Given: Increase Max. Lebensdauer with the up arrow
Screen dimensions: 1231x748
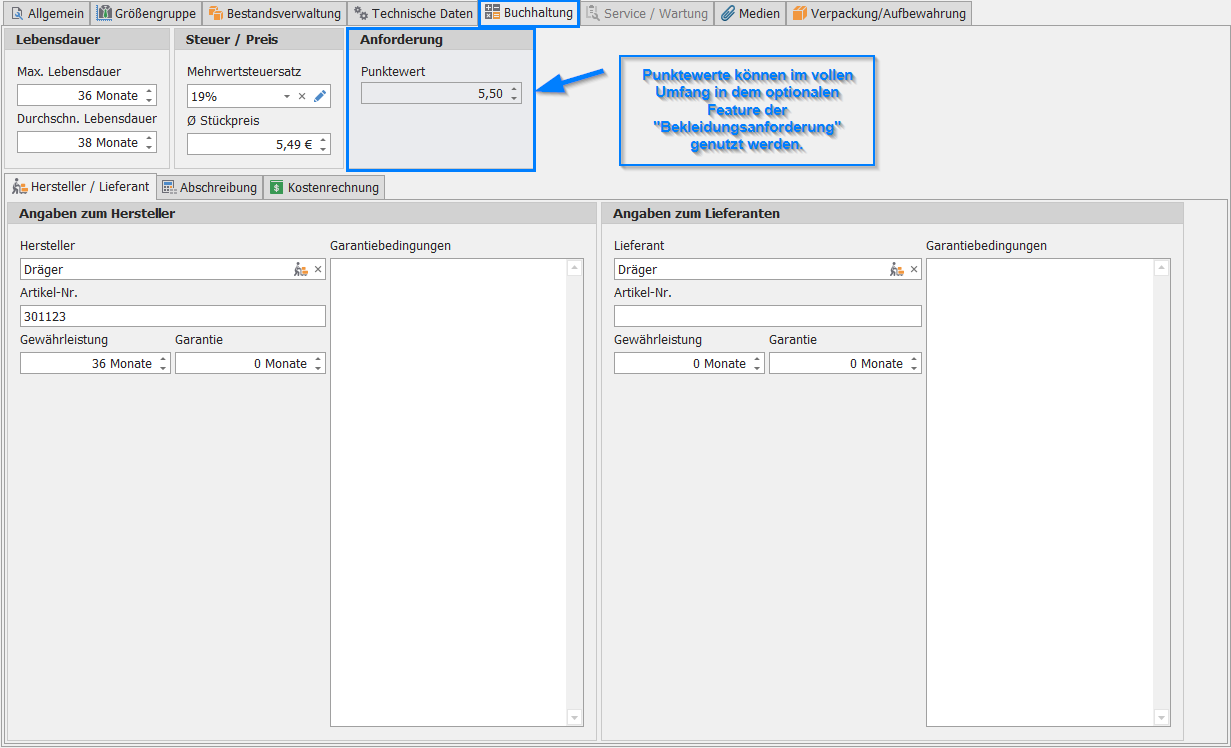Looking at the screenshot, I should coord(150,91).
